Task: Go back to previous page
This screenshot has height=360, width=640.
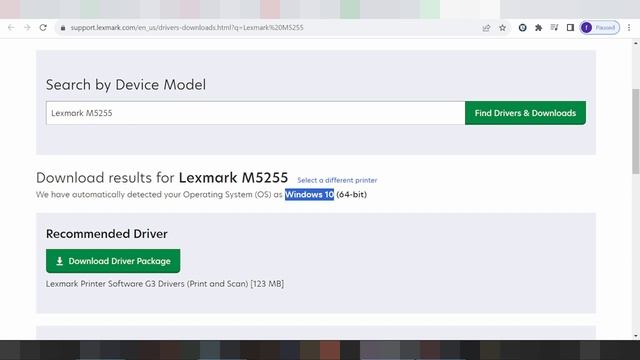Action: pyautogui.click(x=11, y=28)
